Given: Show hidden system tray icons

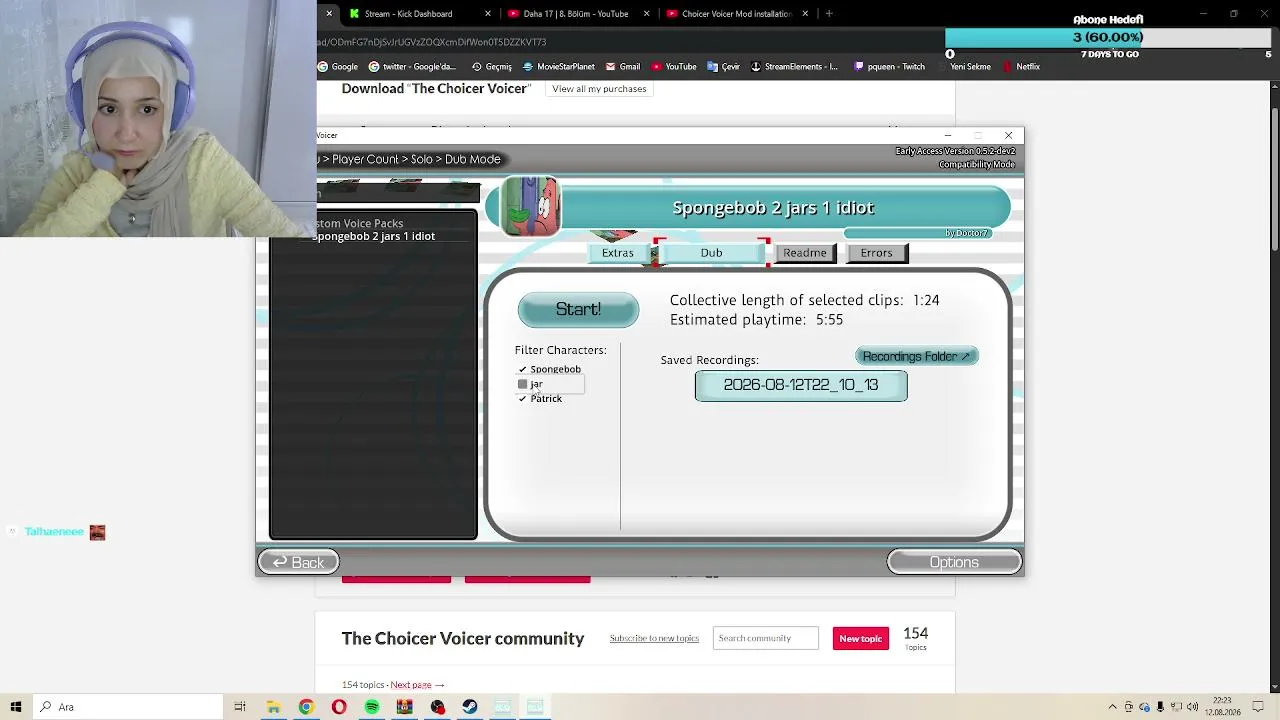Looking at the screenshot, I should point(1112,707).
